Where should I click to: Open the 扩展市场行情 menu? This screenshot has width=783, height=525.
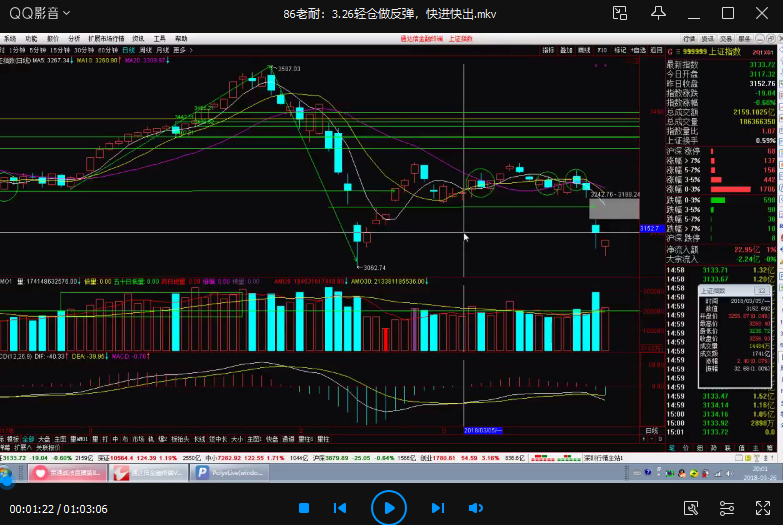[106, 39]
